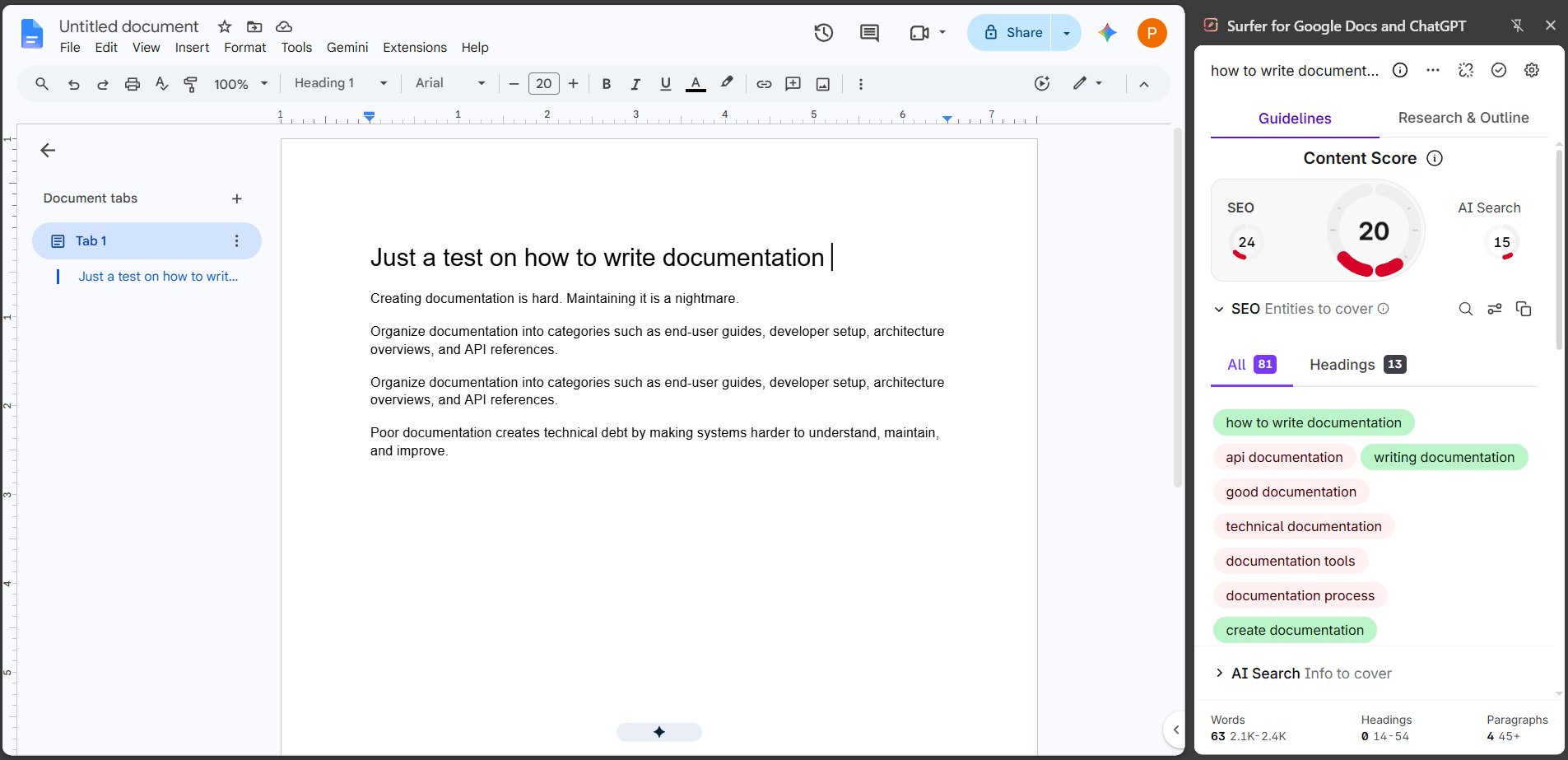The width and height of the screenshot is (1568, 760).
Task: Toggle underline formatting
Action: click(x=666, y=84)
